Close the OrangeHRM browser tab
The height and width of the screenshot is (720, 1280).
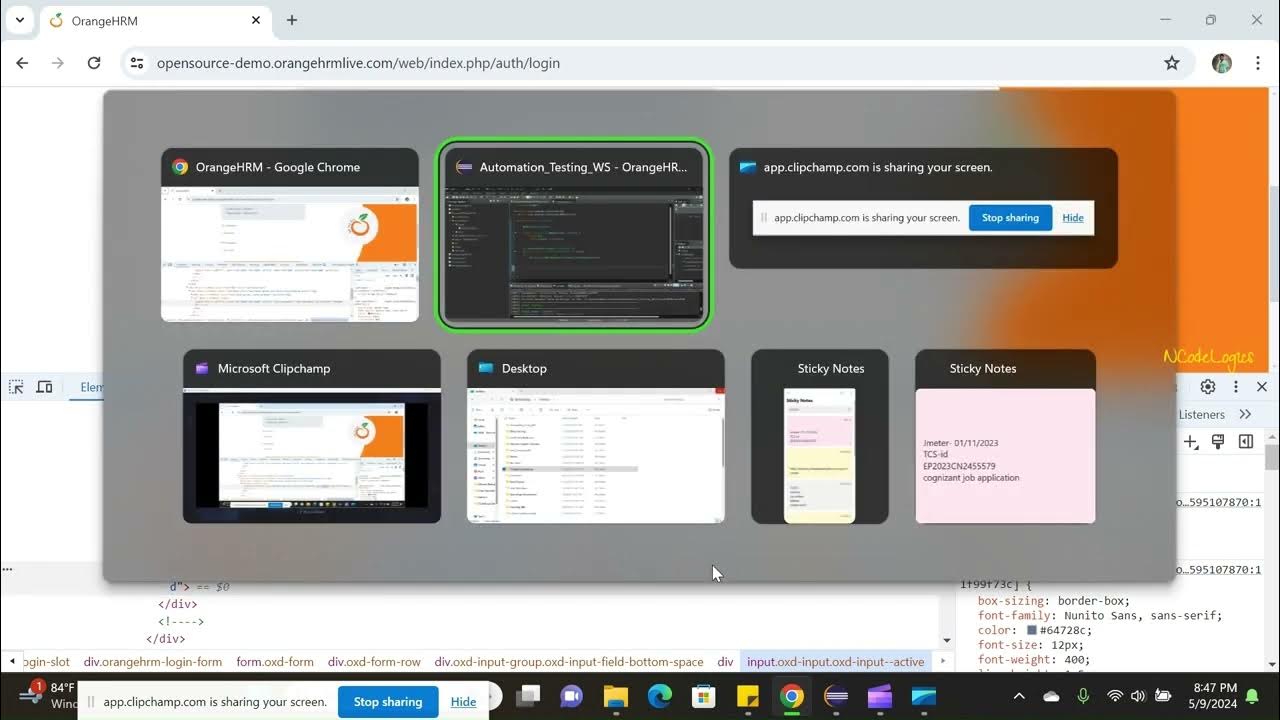(256, 20)
